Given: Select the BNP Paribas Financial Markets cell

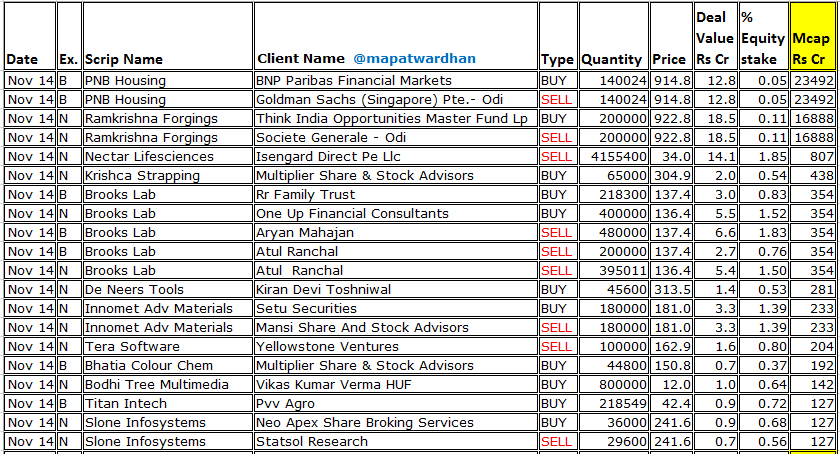Looking at the screenshot, I should 396,80.
